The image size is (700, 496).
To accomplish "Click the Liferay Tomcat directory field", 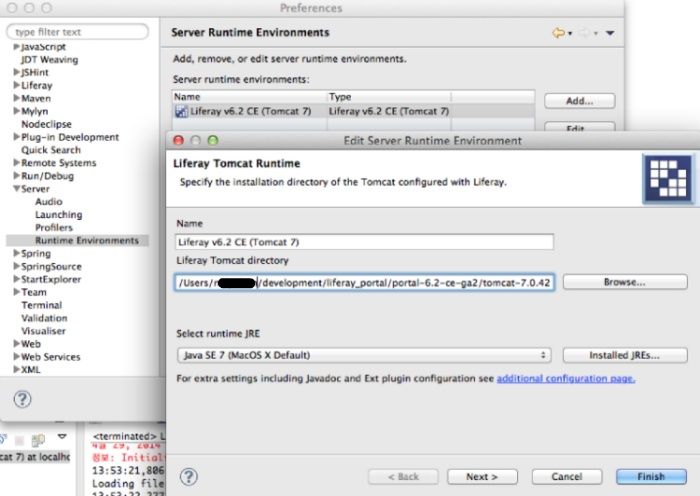I will 364,283.
